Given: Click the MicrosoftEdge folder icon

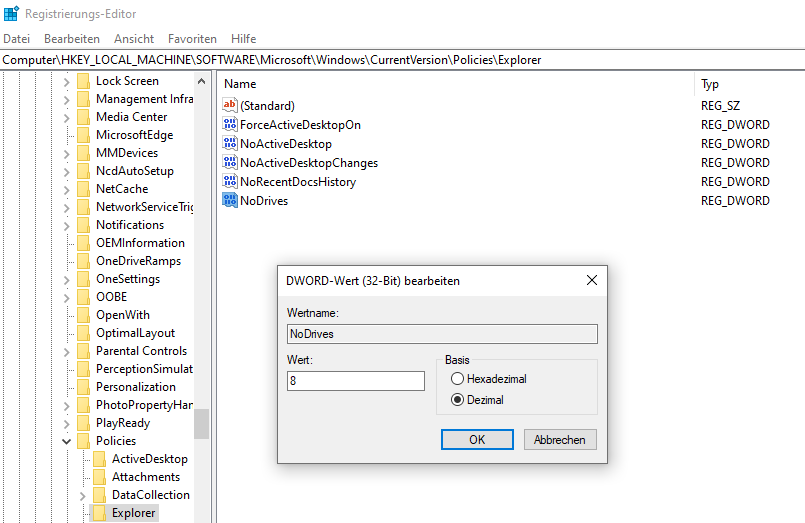Looking at the screenshot, I should click(83, 135).
